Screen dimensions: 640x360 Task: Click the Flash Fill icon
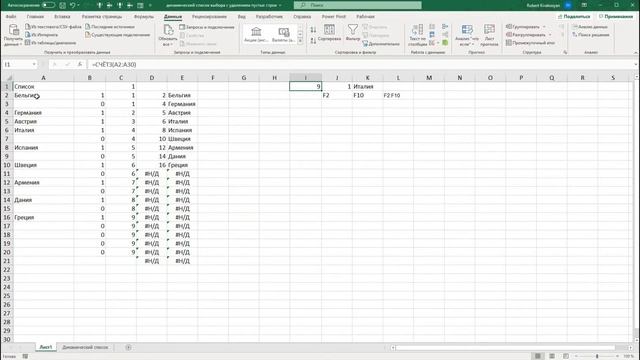coord(432,27)
